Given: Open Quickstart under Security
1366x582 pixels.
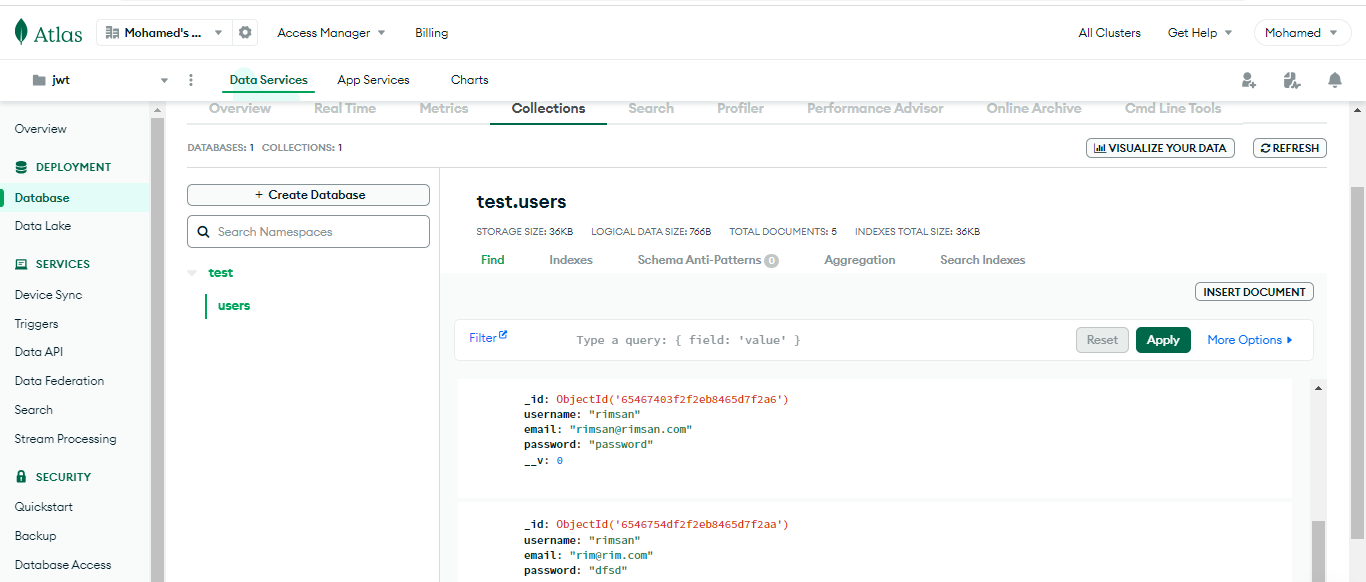Looking at the screenshot, I should pyautogui.click(x=43, y=507).
